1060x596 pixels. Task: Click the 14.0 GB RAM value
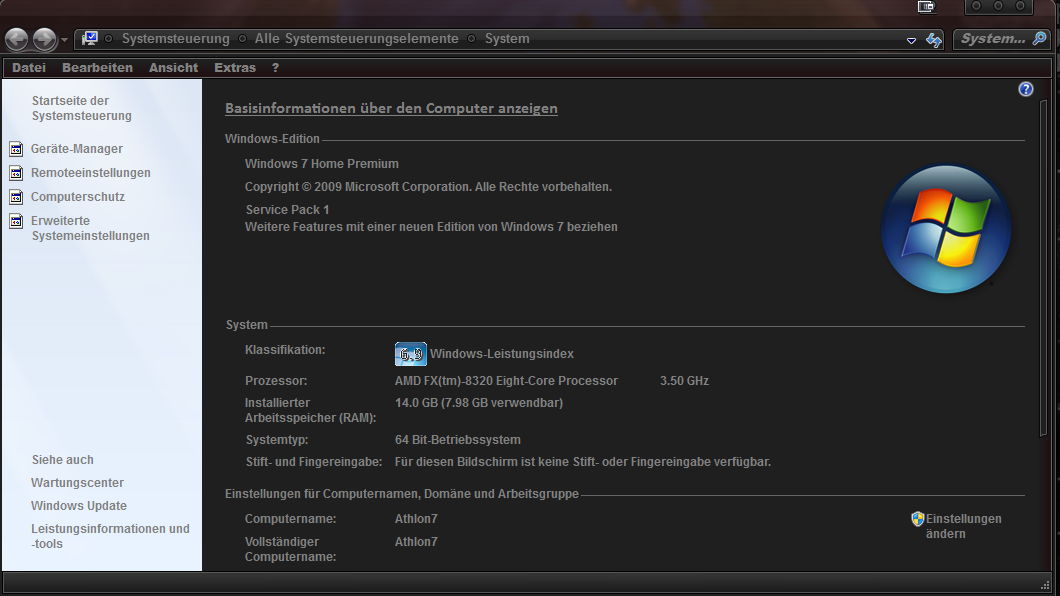(x=479, y=403)
